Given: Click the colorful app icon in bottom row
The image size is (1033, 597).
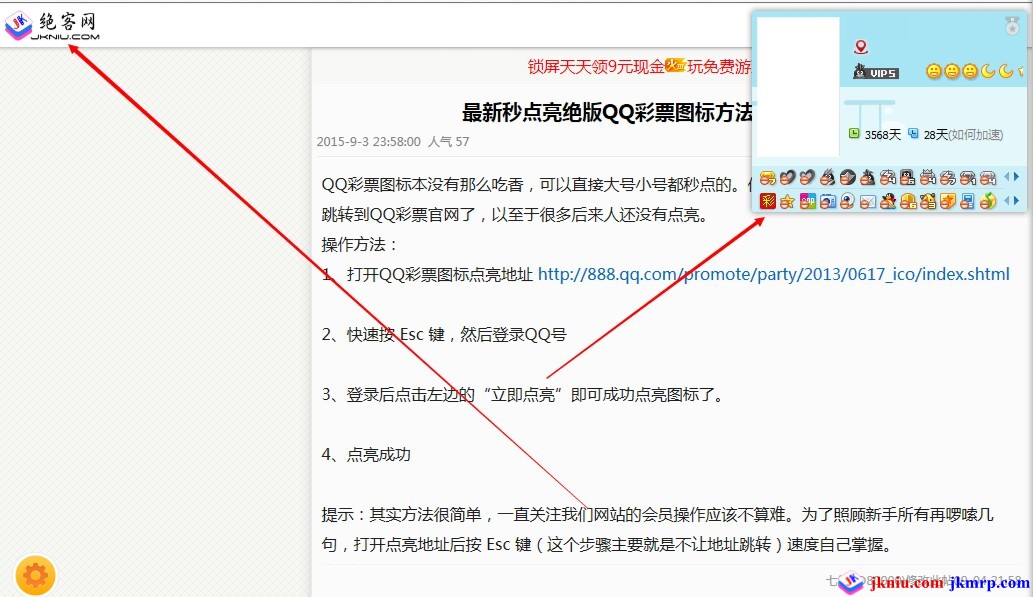Looking at the screenshot, I should [x=808, y=201].
